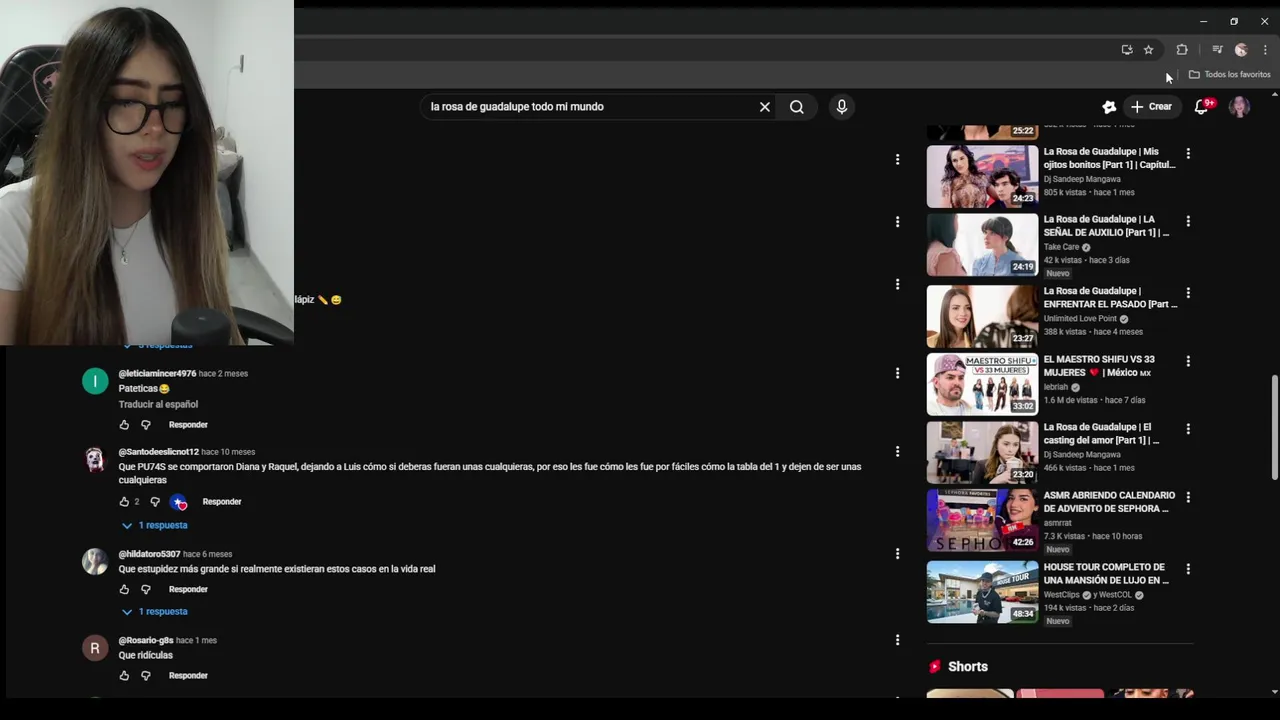This screenshot has height=720, width=1280.
Task: Open the @Rosario-g8s channel link
Action: tap(146, 640)
